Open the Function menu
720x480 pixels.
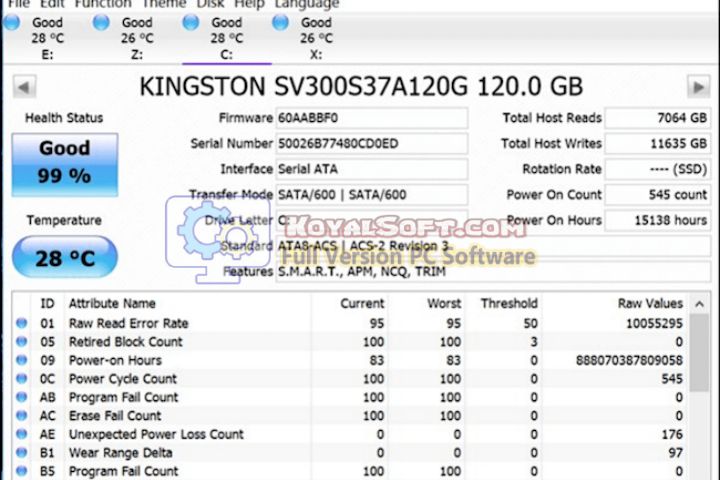[x=103, y=4]
